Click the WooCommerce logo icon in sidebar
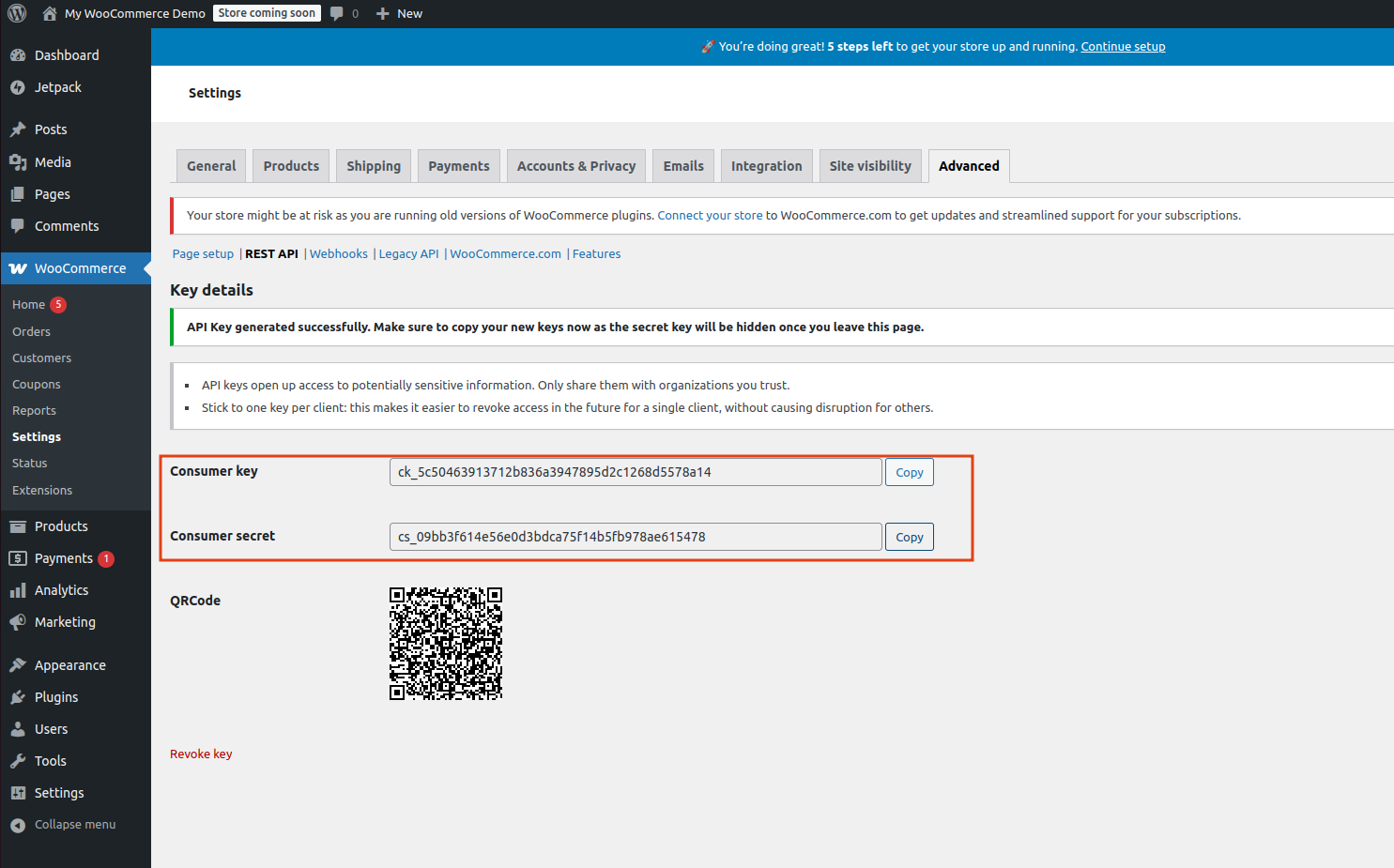This screenshot has width=1394, height=868. click(x=18, y=268)
